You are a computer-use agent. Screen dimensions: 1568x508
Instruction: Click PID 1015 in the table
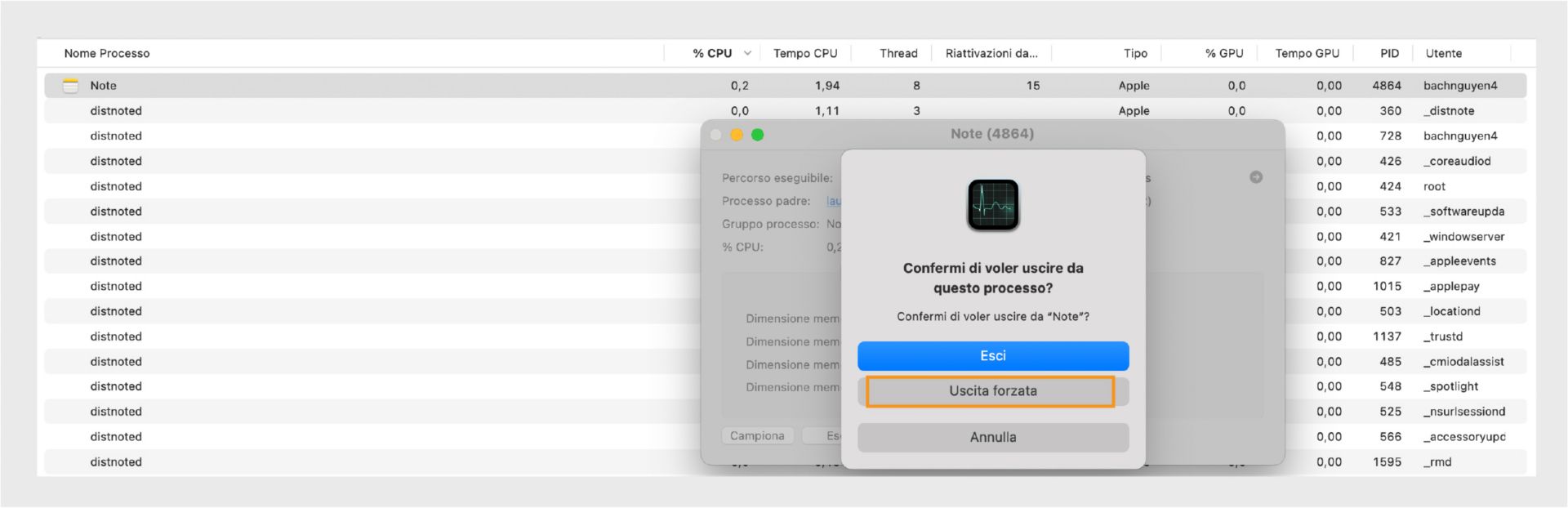tap(1387, 287)
